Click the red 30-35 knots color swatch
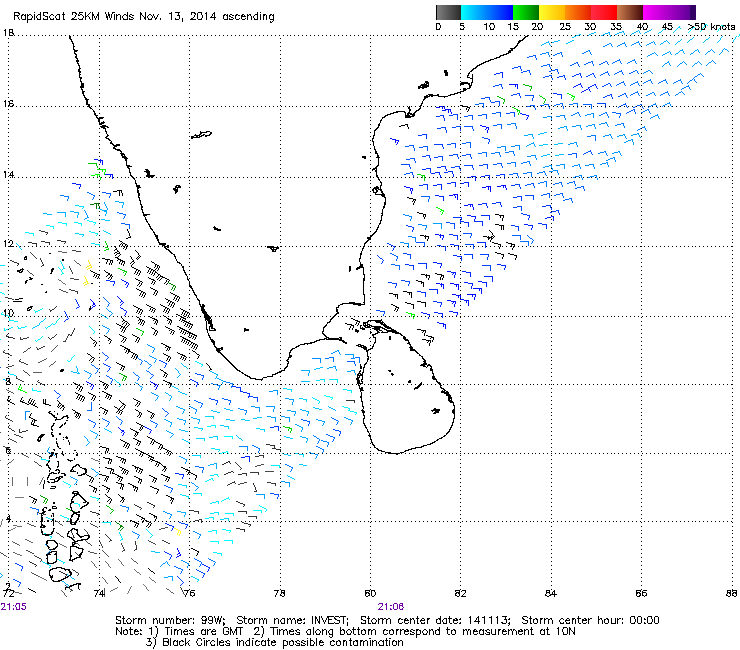Screen dimensions: 740x650 (x=603, y=12)
